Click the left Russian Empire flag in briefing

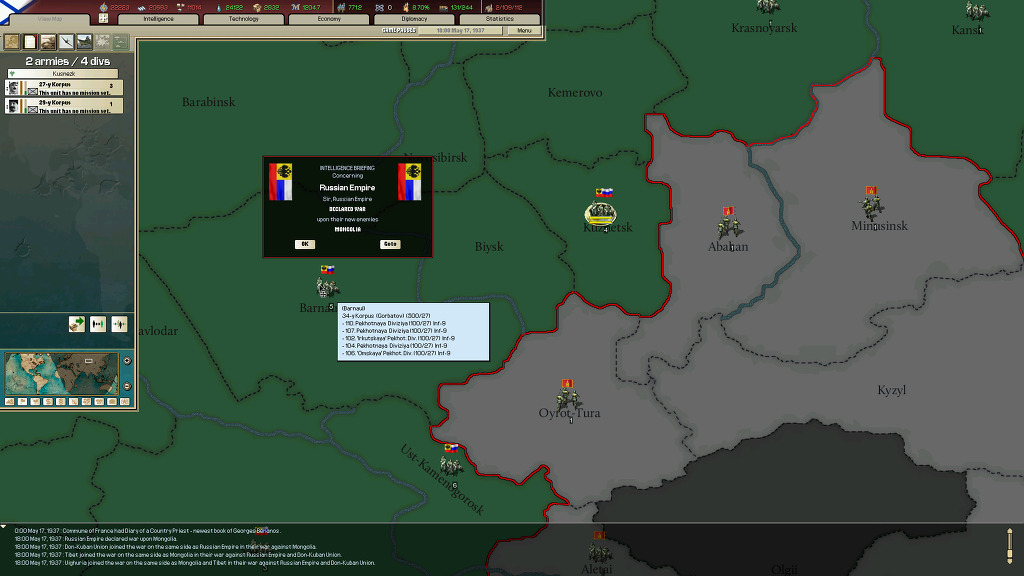tap(280, 182)
